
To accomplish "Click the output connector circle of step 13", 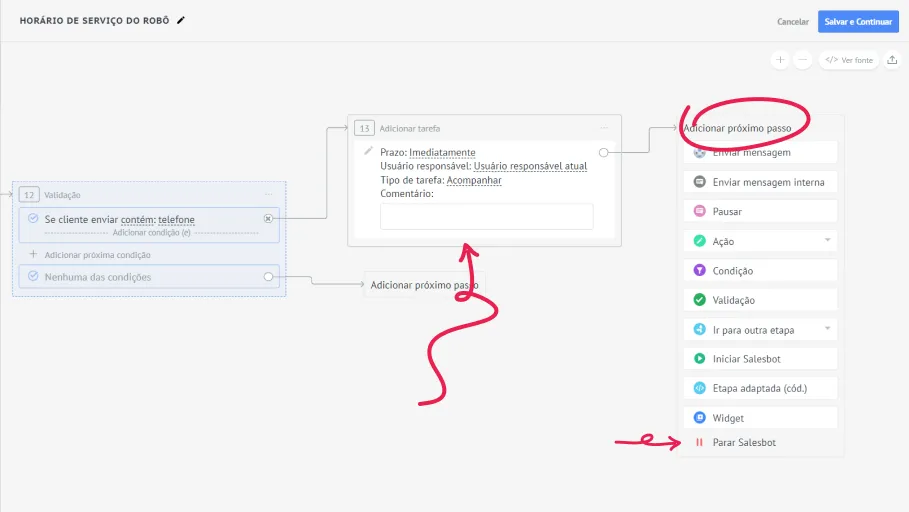I will (603, 152).
